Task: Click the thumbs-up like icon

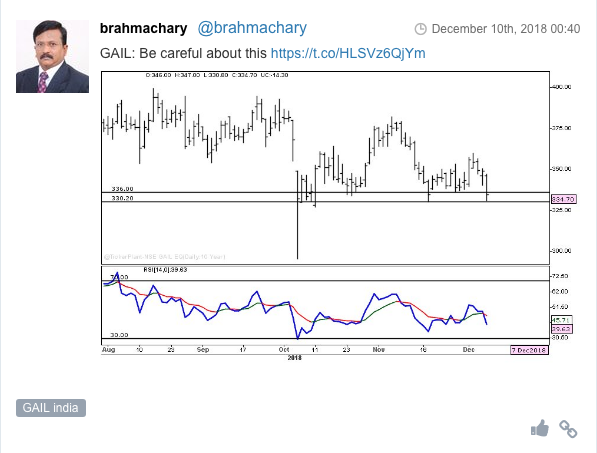Action: click(x=540, y=428)
